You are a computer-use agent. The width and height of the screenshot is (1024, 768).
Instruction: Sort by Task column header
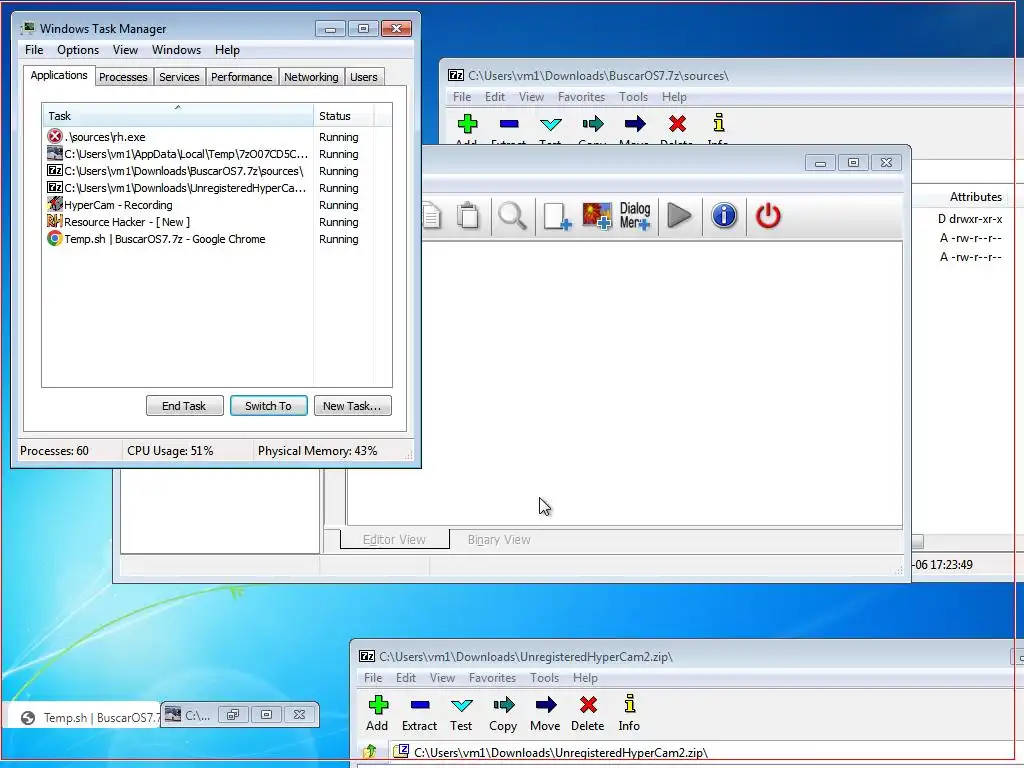178,116
